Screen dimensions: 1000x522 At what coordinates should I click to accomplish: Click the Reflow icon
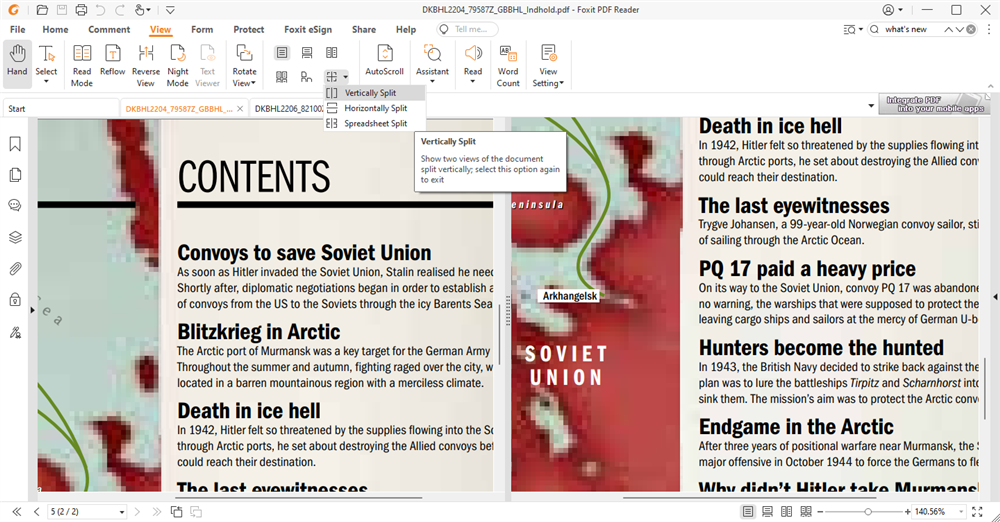pyautogui.click(x=113, y=63)
